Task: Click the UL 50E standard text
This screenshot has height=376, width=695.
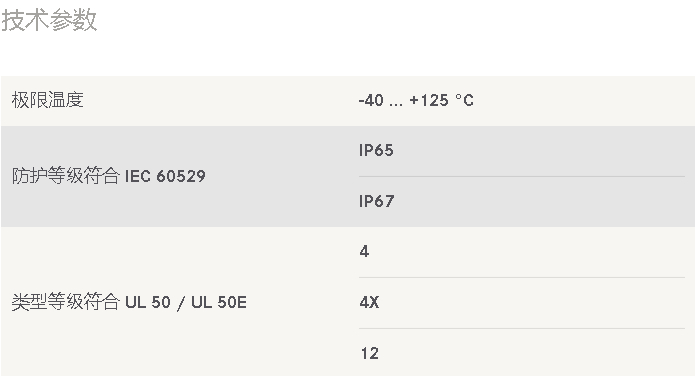Action: click(219, 302)
